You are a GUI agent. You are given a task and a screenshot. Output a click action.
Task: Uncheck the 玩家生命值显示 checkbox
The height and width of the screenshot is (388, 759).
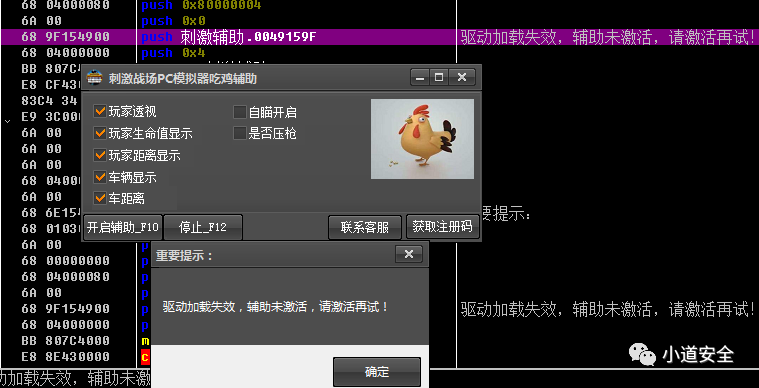tap(100, 133)
